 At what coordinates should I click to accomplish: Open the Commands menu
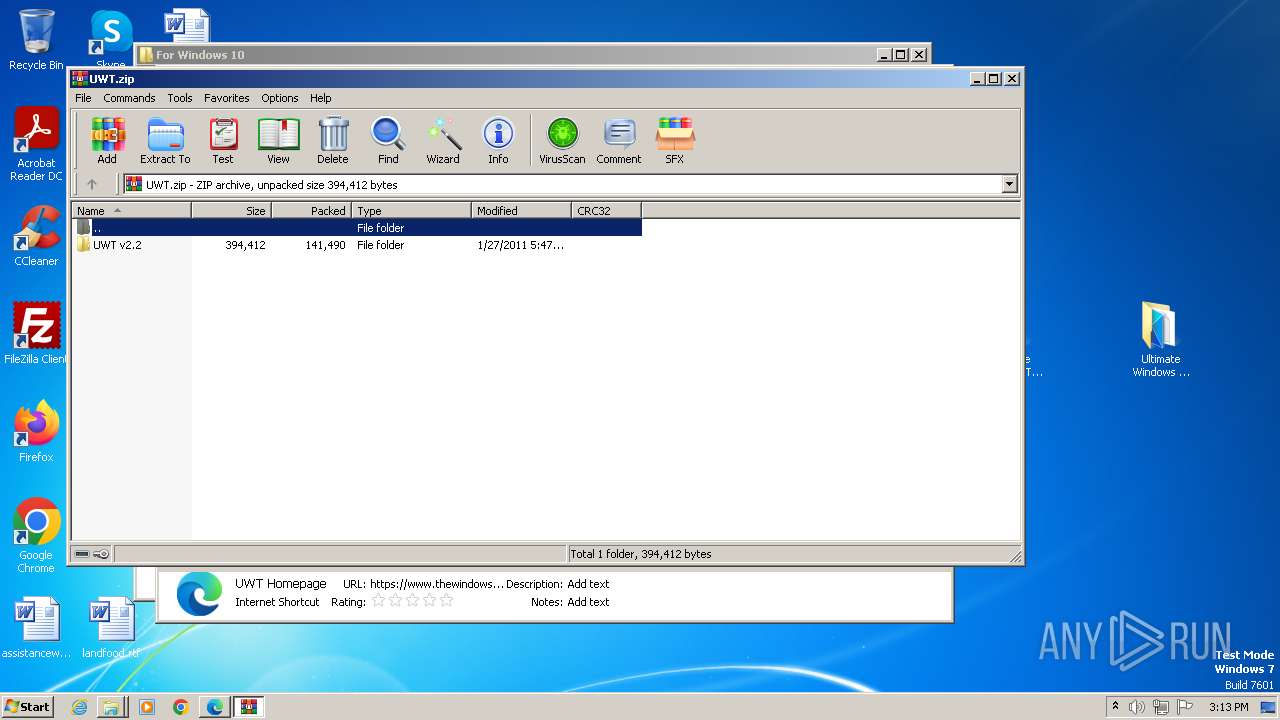pyautogui.click(x=129, y=98)
